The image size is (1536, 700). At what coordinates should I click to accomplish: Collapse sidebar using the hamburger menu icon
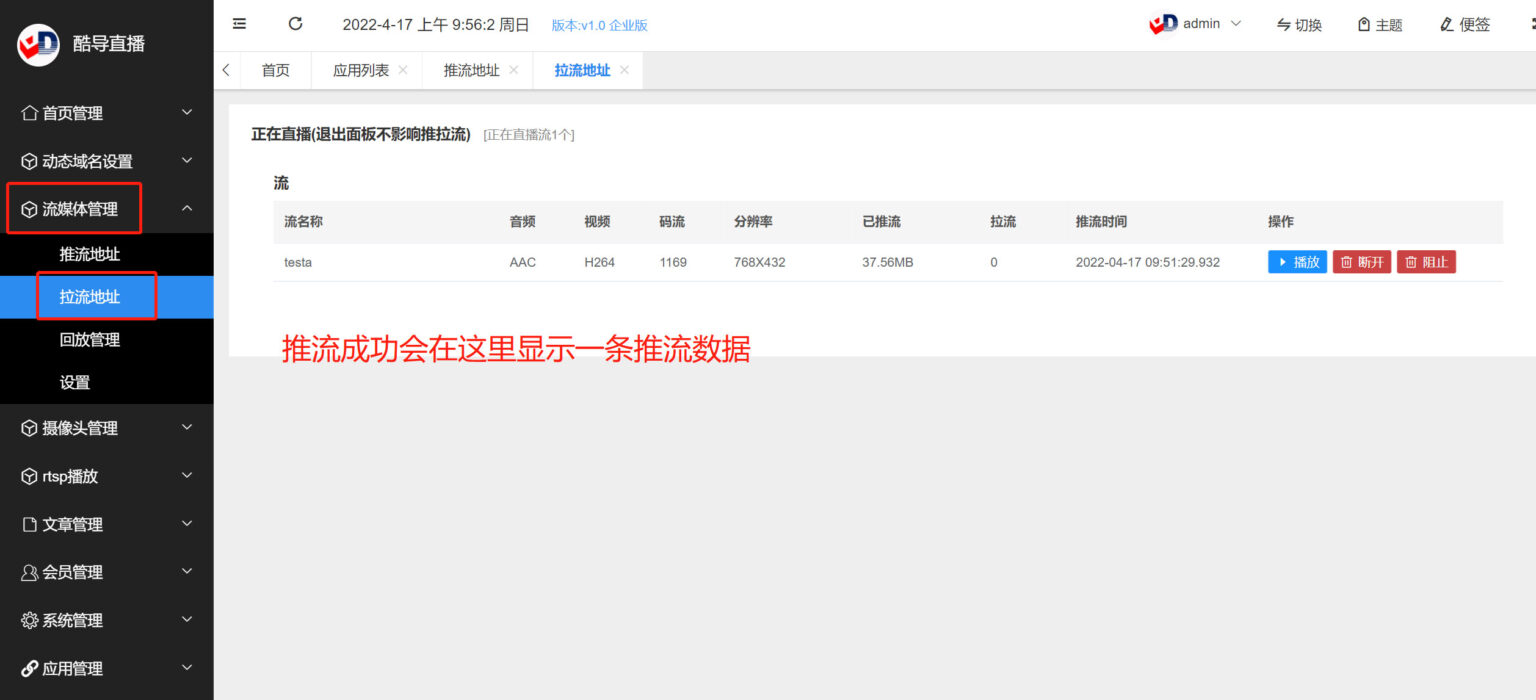pos(239,24)
